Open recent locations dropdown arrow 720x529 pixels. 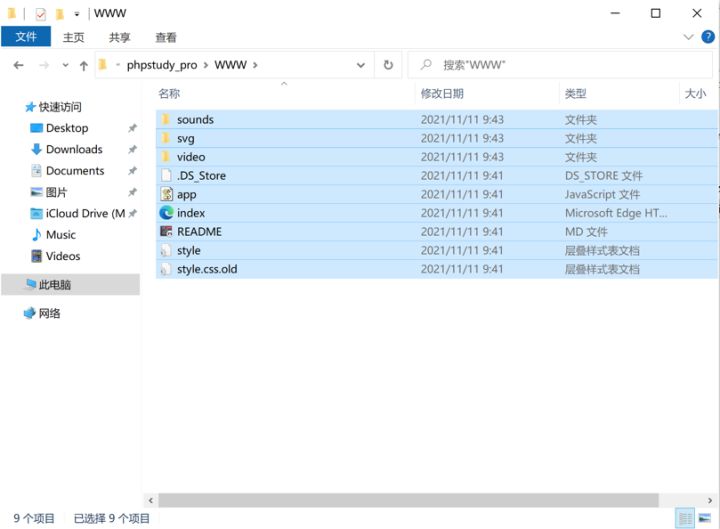point(66,65)
